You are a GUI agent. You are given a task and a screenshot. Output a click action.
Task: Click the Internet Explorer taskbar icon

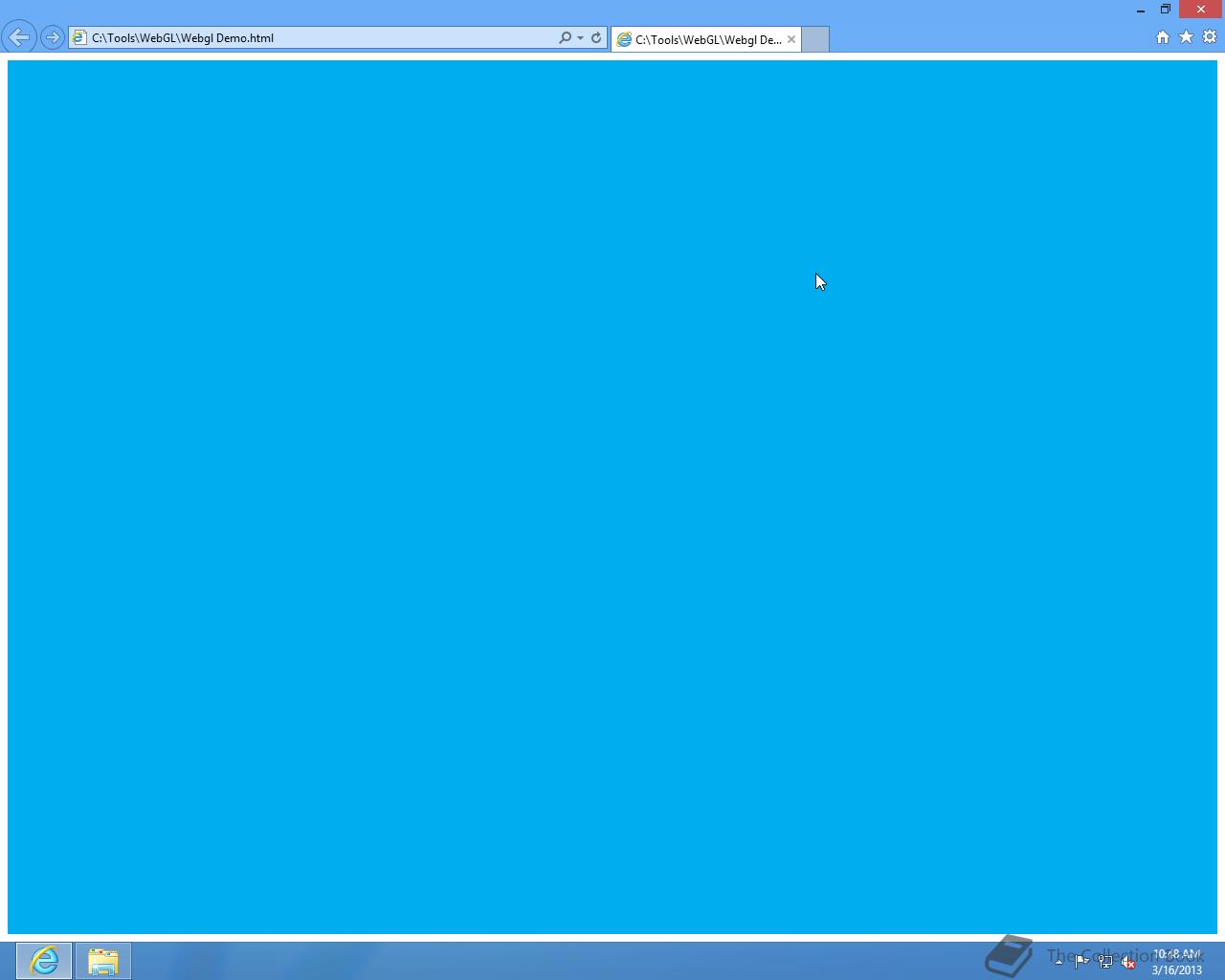point(44,961)
